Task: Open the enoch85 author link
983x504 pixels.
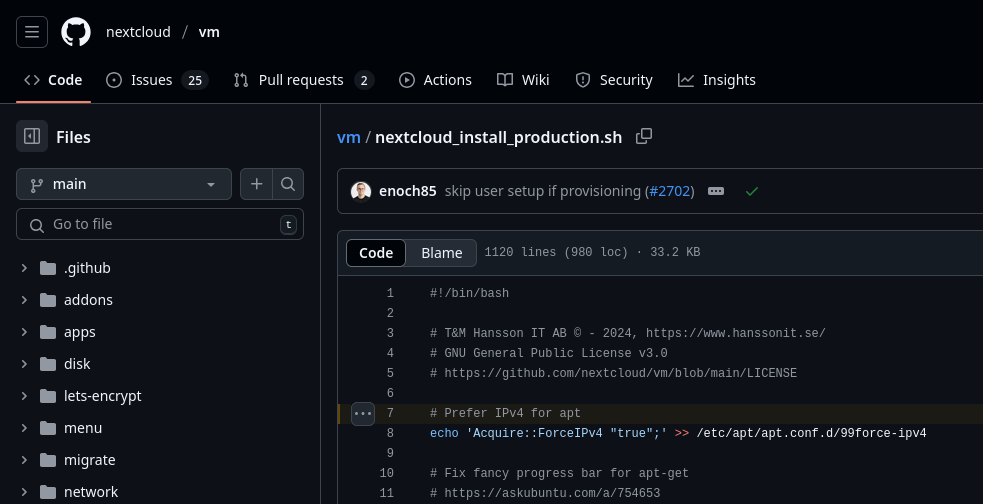Action: (x=407, y=191)
